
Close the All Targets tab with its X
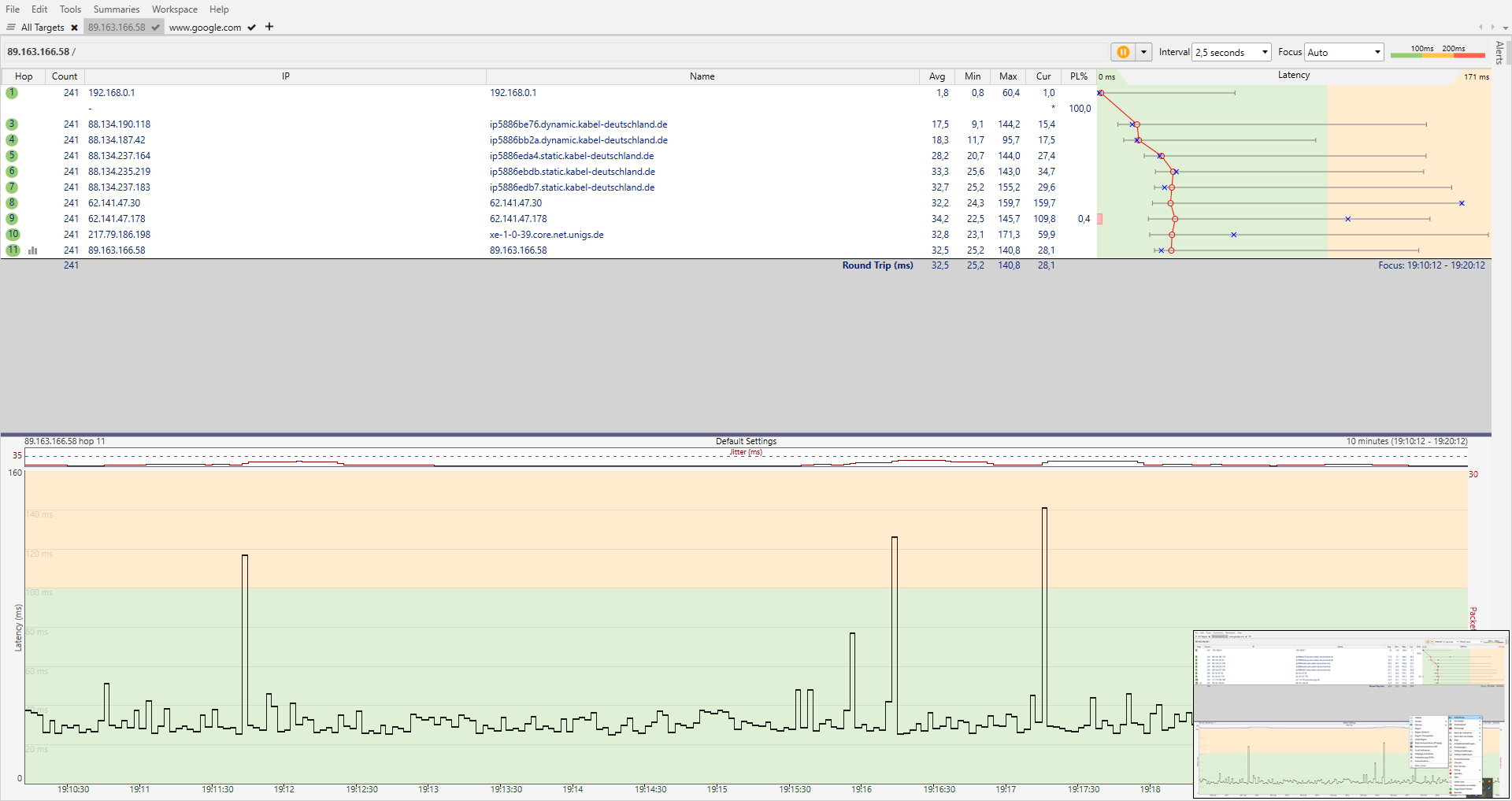tap(75, 28)
